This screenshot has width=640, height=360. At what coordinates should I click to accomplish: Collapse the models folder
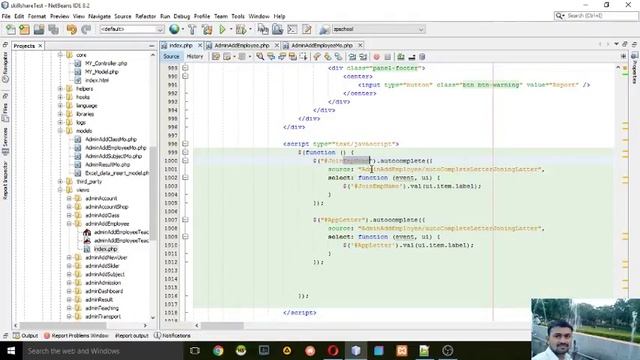click(x=60, y=131)
